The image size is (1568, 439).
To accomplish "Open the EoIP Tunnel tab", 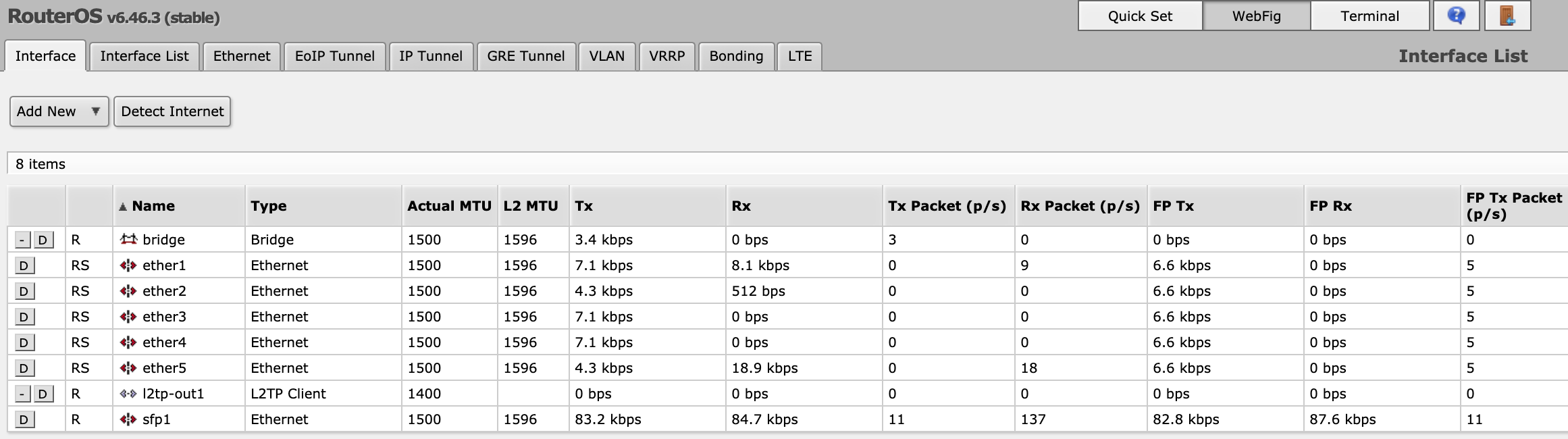I will [335, 56].
